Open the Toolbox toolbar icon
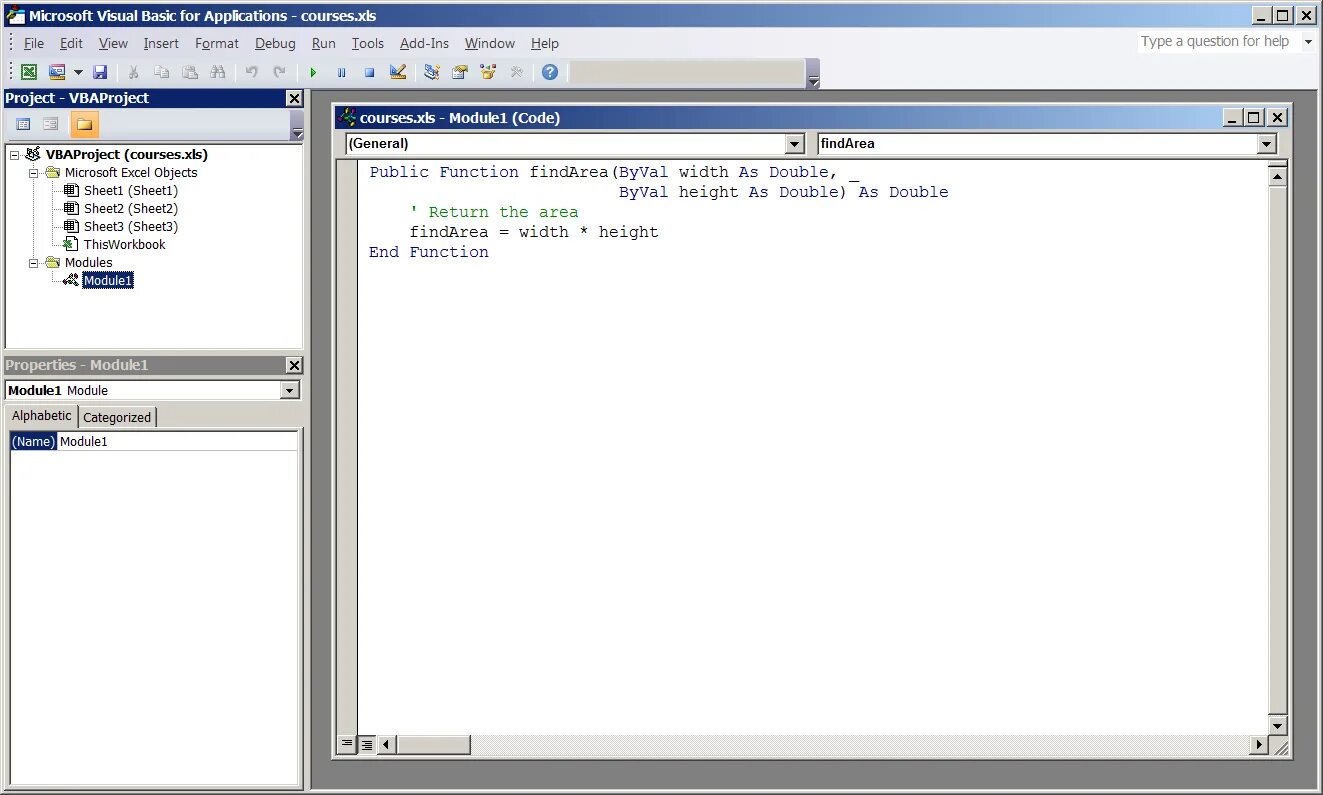The width and height of the screenshot is (1323, 795). tap(516, 72)
